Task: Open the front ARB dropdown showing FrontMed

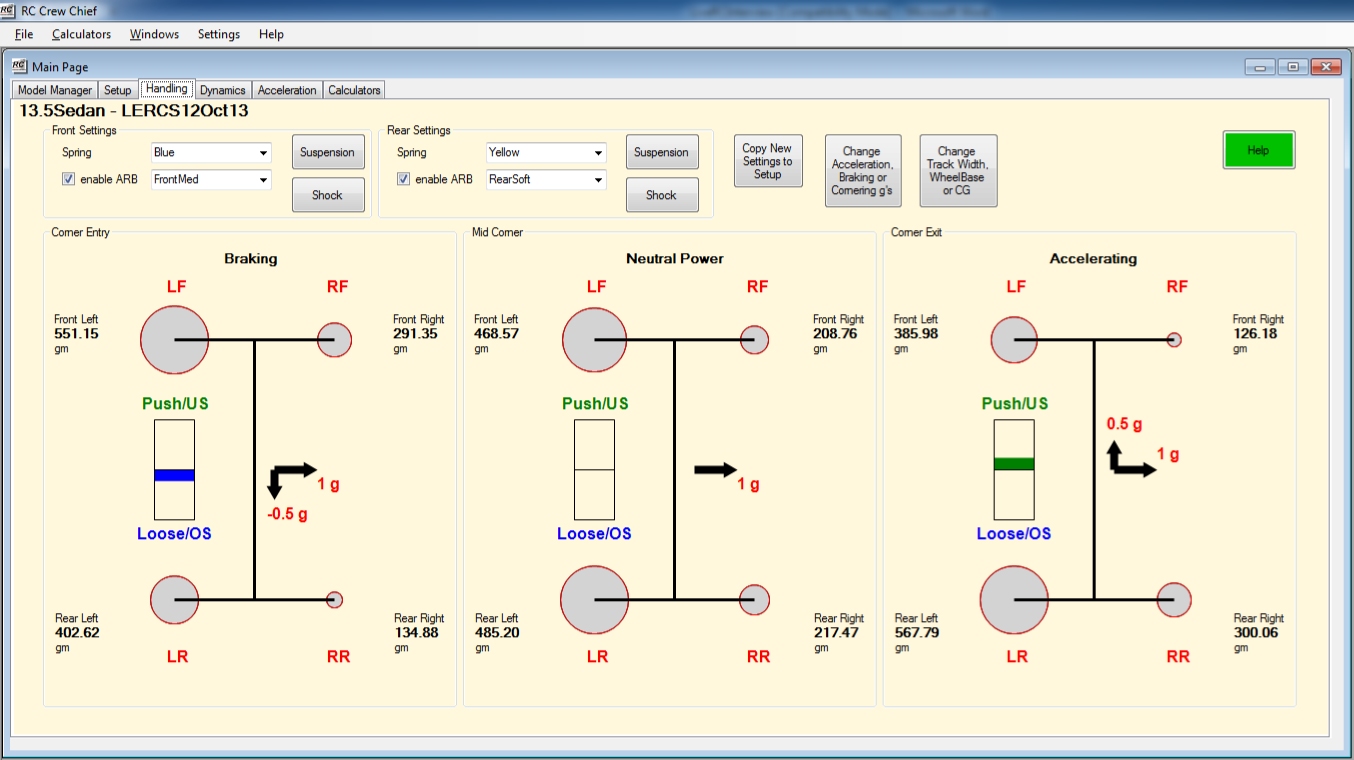Action: (211, 180)
